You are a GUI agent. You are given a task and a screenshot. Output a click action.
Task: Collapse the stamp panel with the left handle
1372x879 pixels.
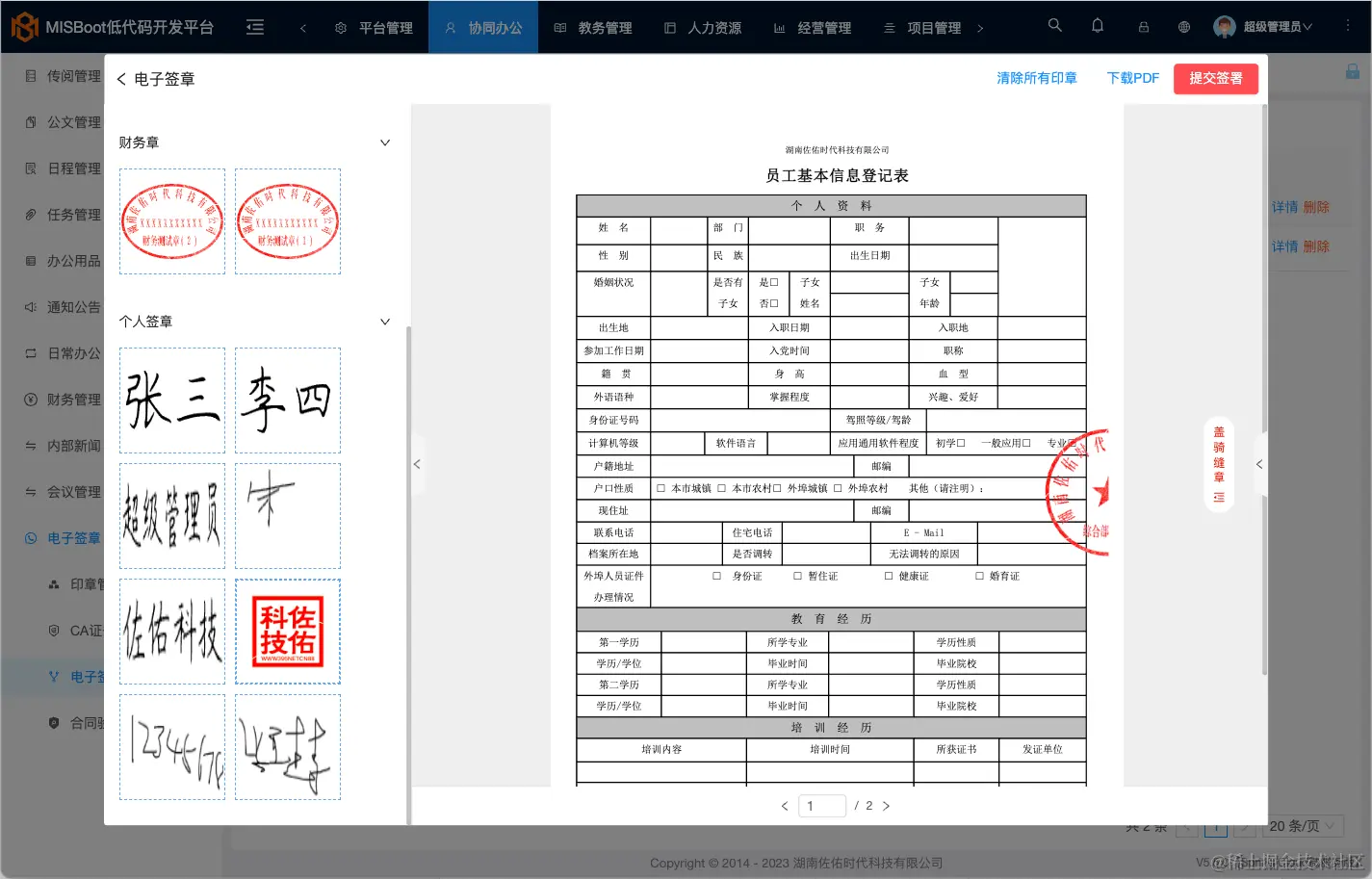pyautogui.click(x=417, y=464)
